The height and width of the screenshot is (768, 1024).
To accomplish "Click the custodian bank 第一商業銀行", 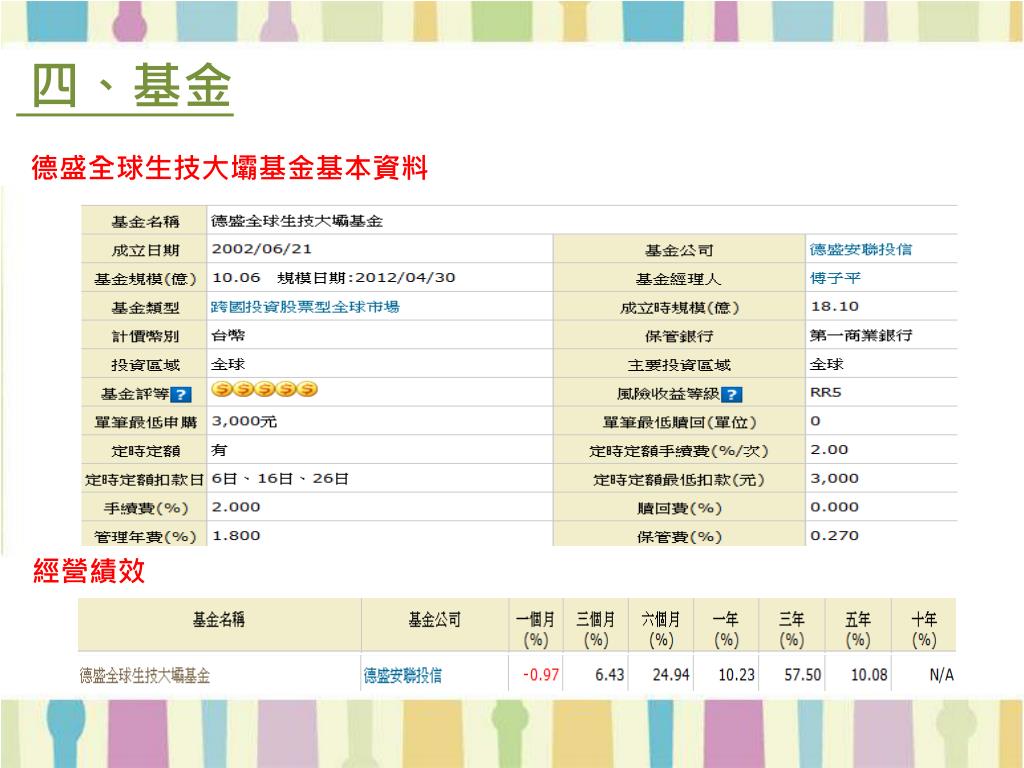I will [x=861, y=335].
